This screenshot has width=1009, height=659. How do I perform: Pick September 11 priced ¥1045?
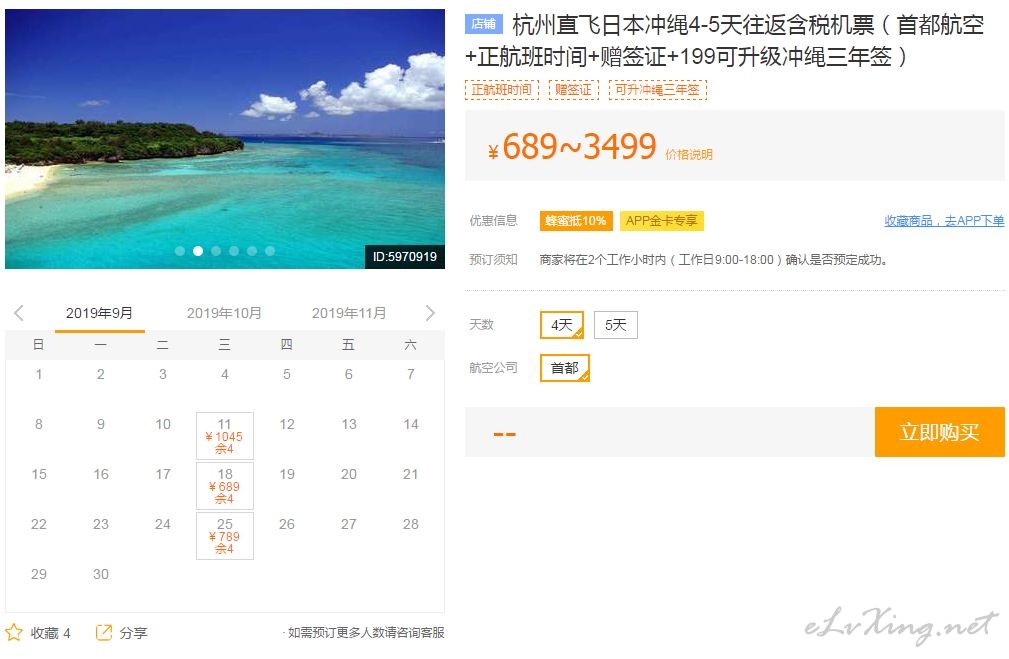pyautogui.click(x=225, y=436)
